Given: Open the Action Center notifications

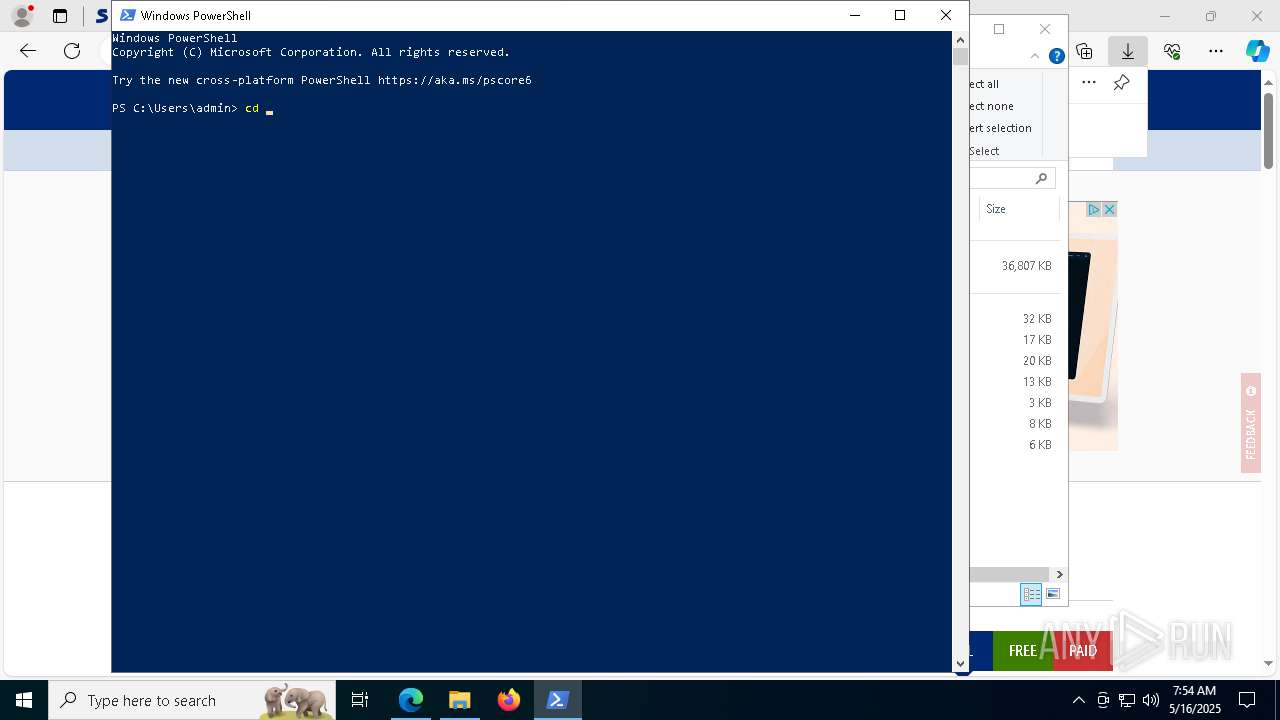Looking at the screenshot, I should [x=1247, y=700].
